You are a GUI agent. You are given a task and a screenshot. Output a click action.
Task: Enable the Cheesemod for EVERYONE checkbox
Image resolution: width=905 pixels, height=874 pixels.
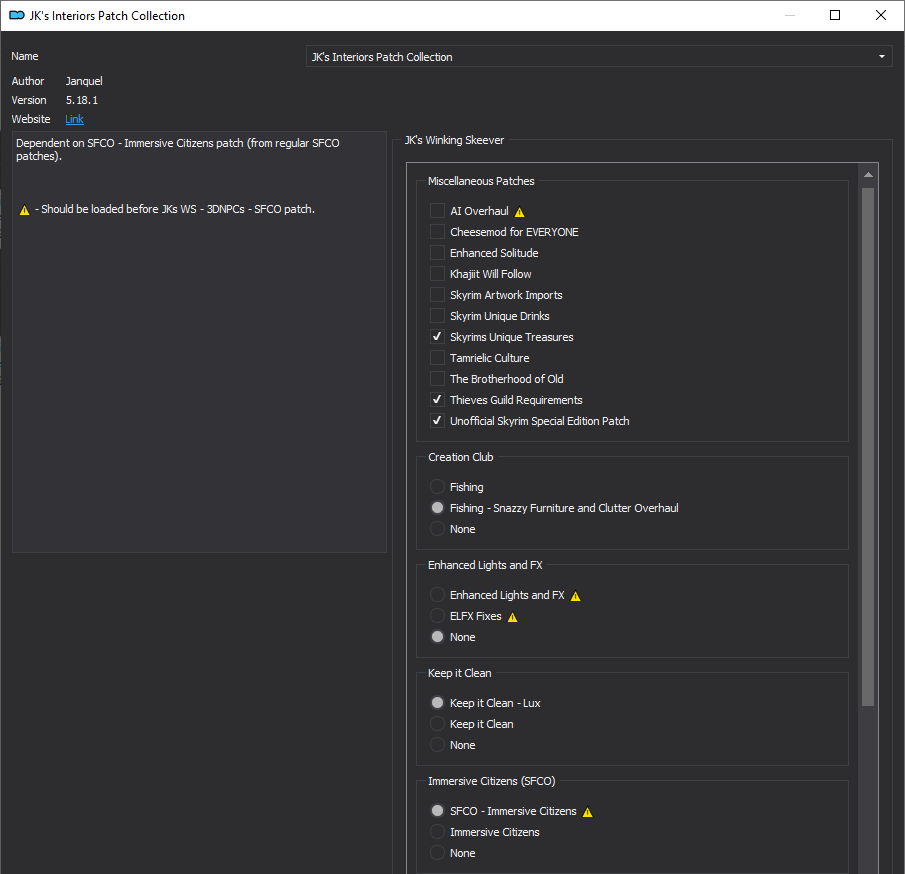click(437, 231)
